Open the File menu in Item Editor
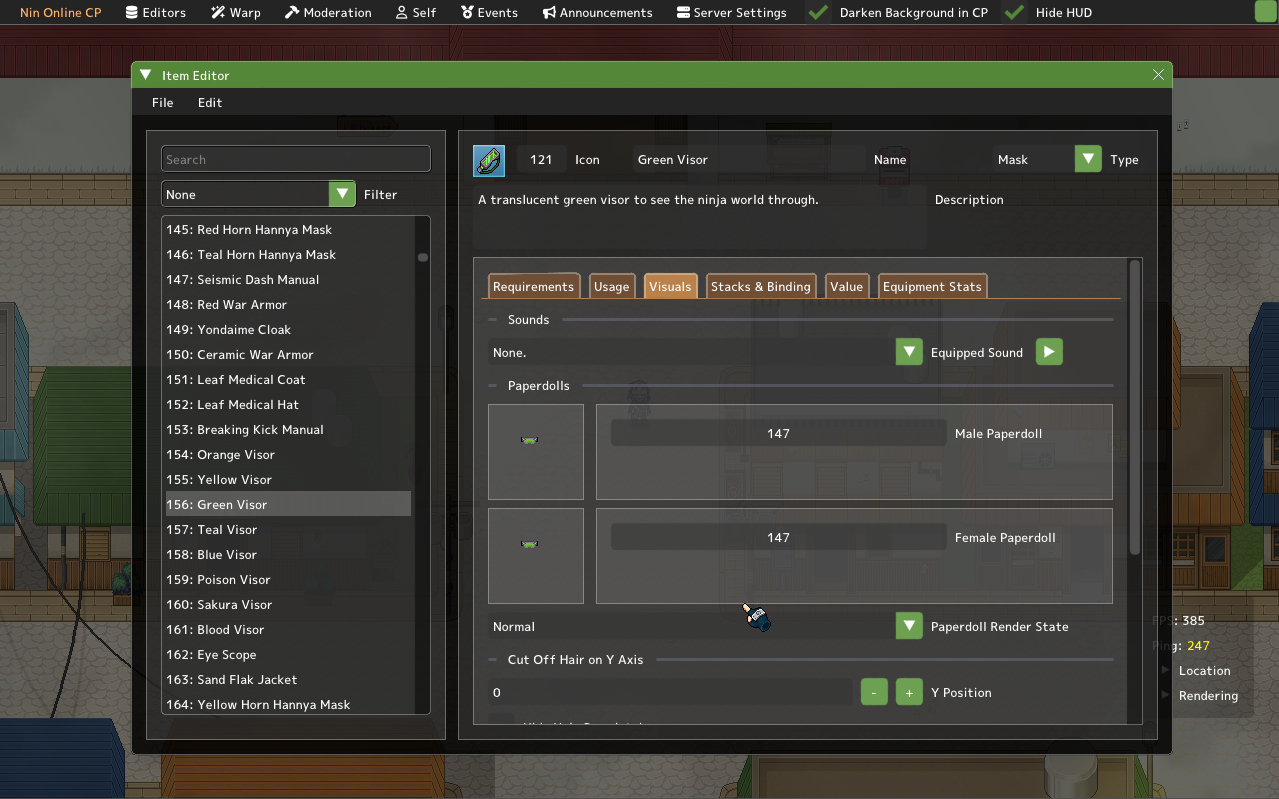Image resolution: width=1279 pixels, height=799 pixels. click(x=162, y=103)
